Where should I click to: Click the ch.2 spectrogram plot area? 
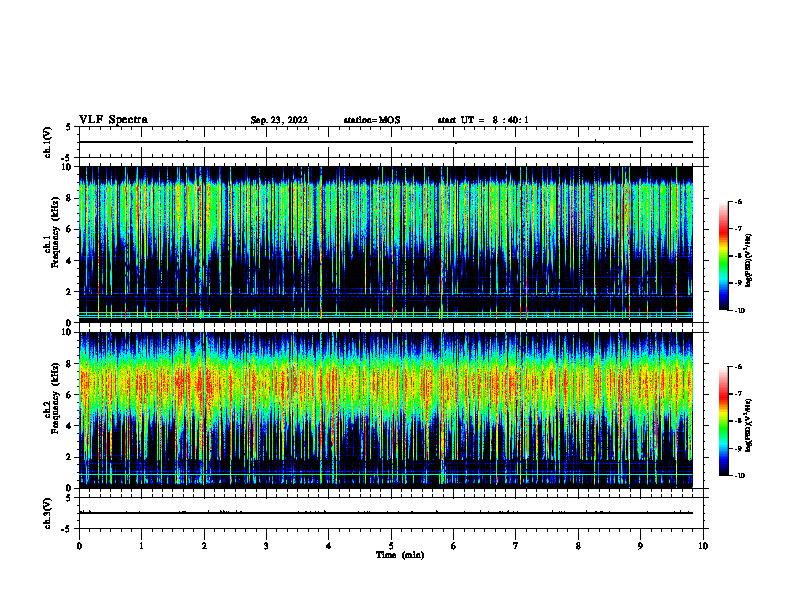tap(386, 410)
